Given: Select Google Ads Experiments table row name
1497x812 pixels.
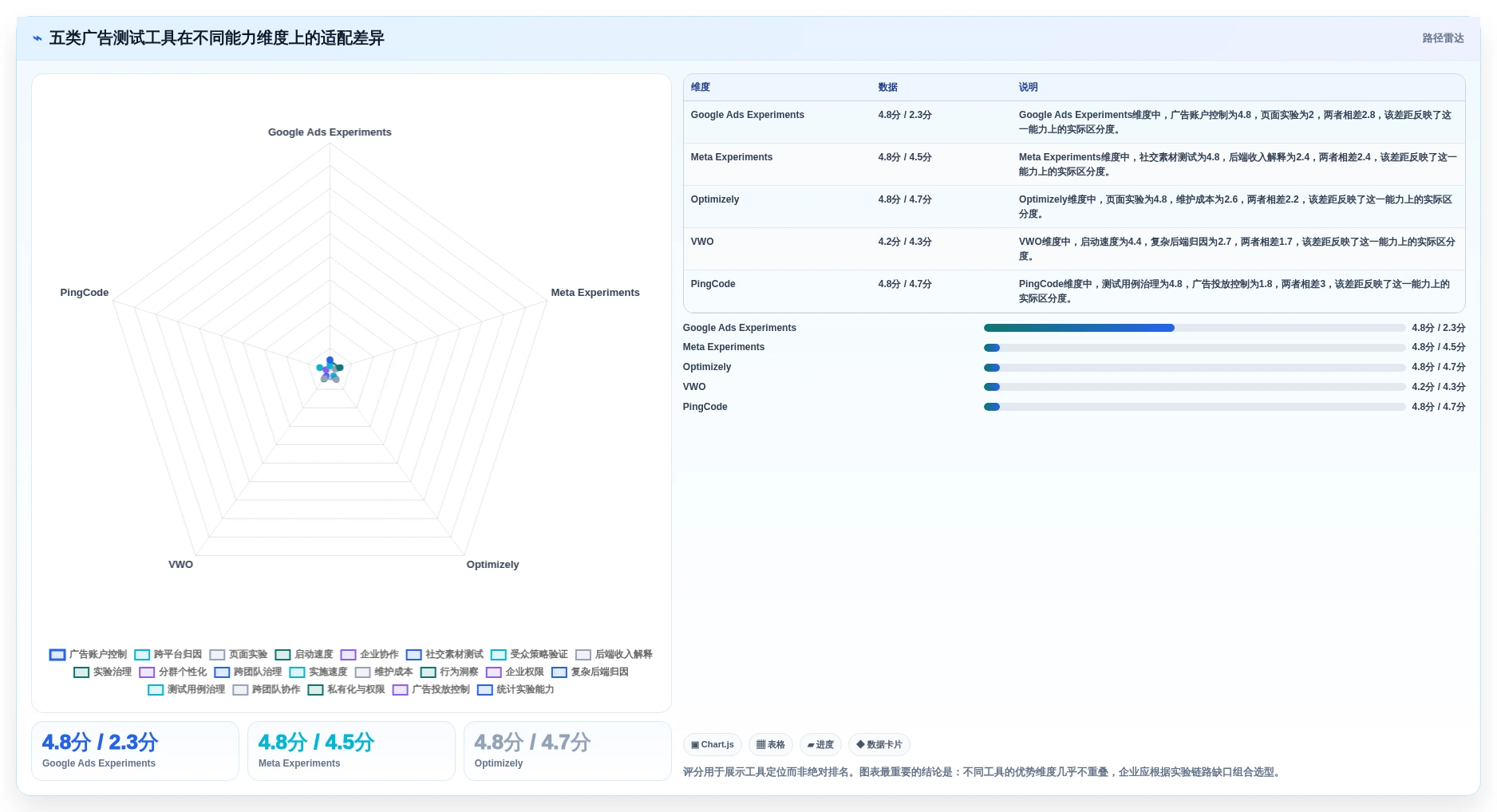Looking at the screenshot, I should [747, 115].
